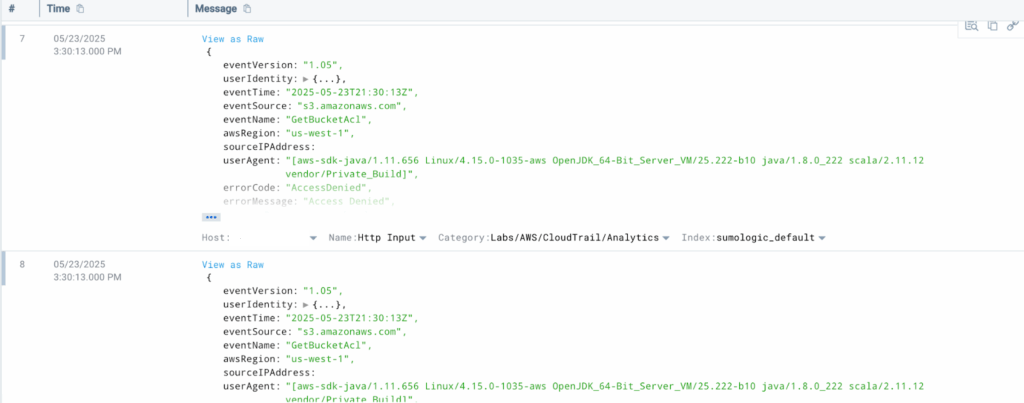Viewport: 1024px width, 403px height.
Task: Select row number 7
Action: coord(22,39)
